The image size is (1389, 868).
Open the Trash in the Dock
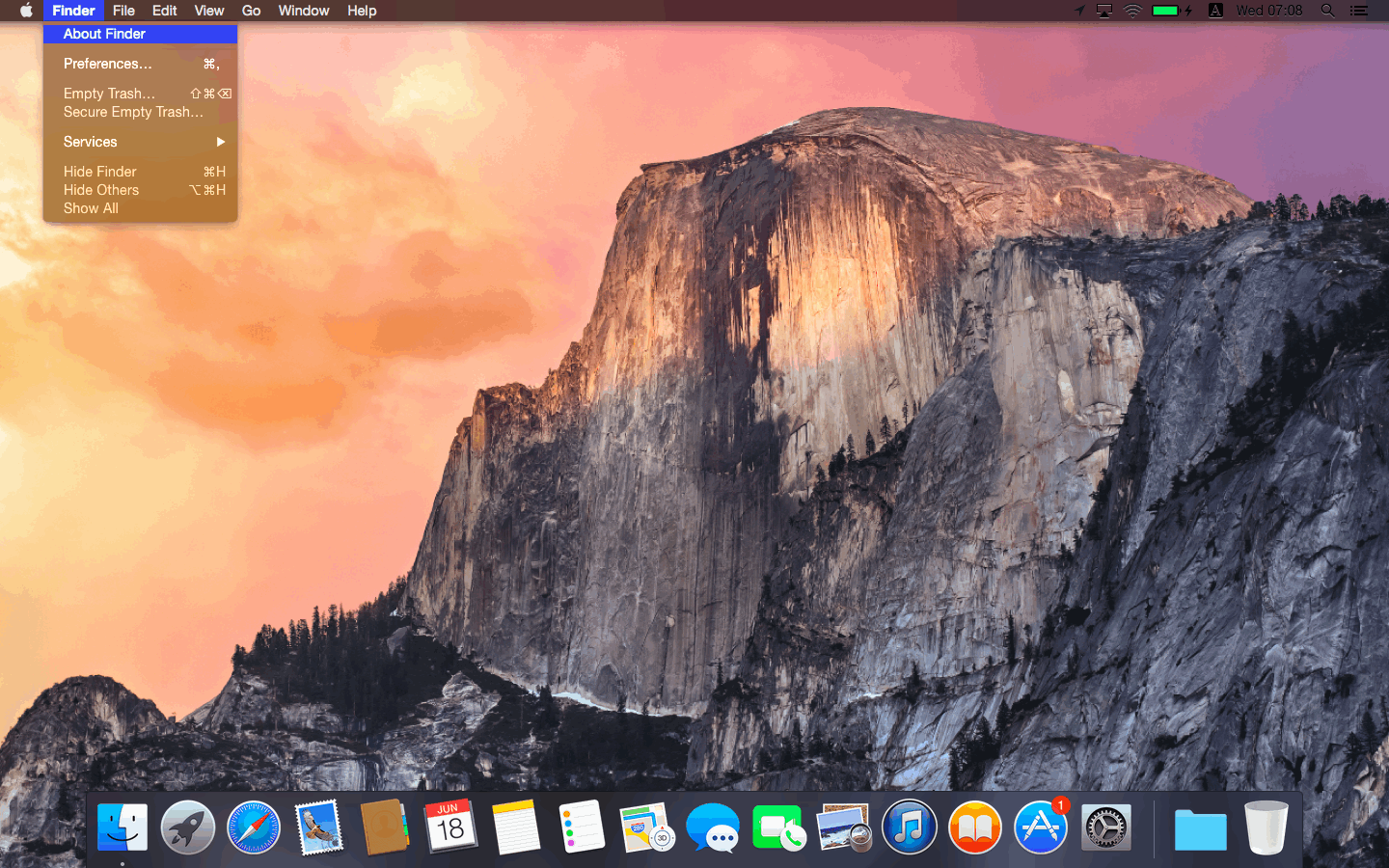[1266, 827]
